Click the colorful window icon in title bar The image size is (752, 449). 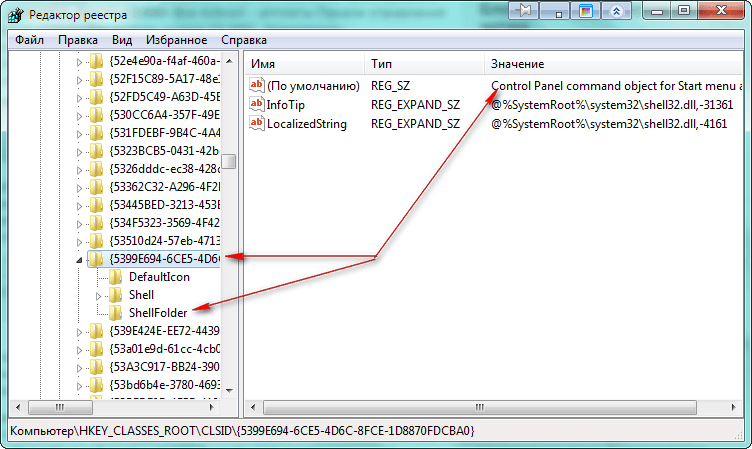point(585,10)
